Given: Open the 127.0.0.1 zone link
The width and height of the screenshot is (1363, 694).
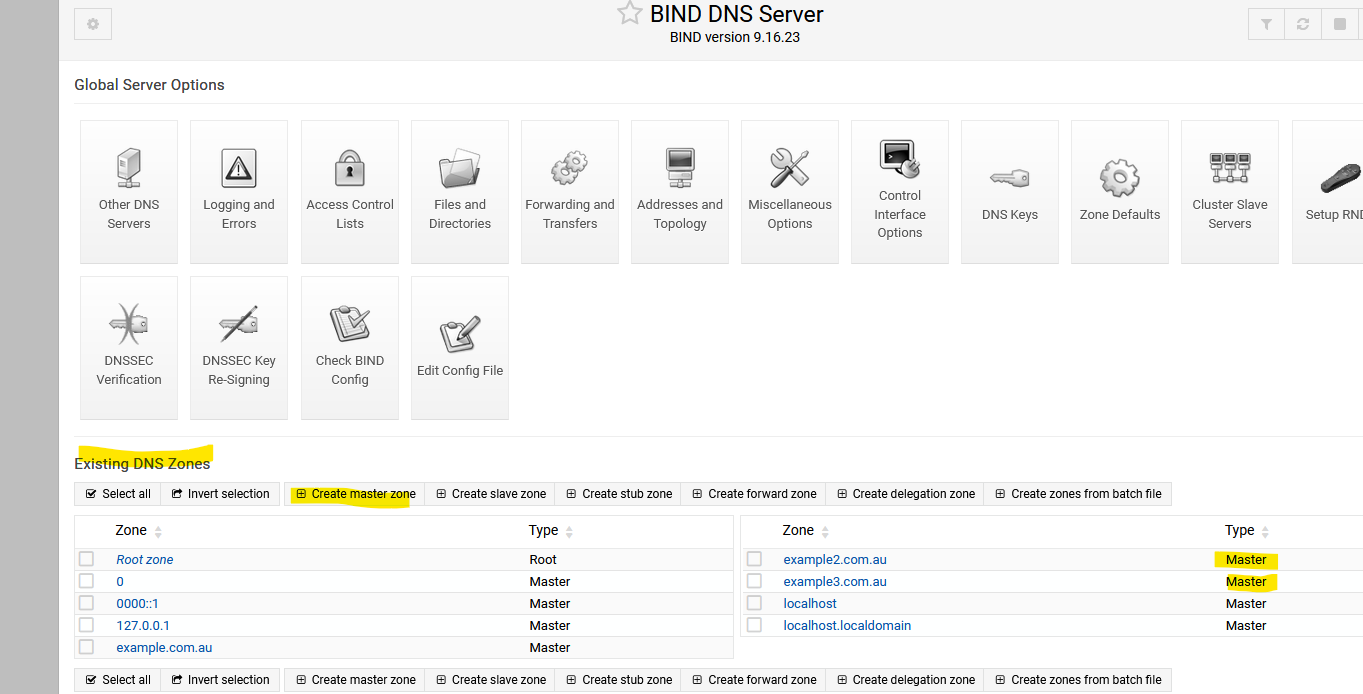Looking at the screenshot, I should pos(143,626).
